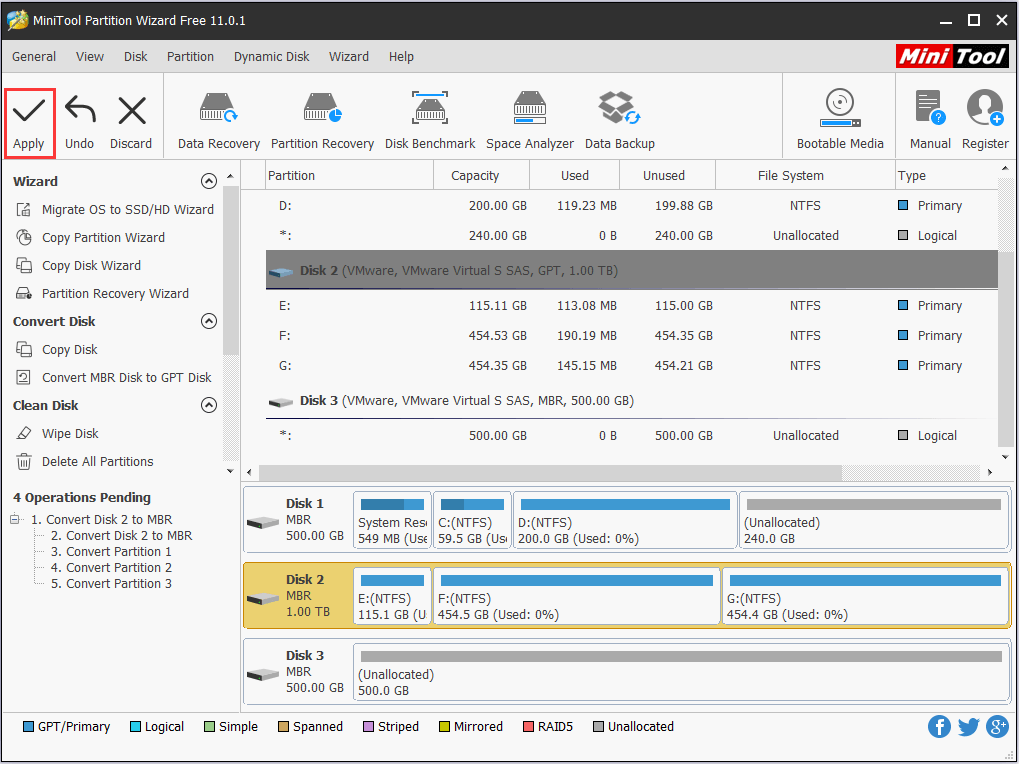The height and width of the screenshot is (764, 1019).
Task: Click the Register icon
Action: pos(984,117)
